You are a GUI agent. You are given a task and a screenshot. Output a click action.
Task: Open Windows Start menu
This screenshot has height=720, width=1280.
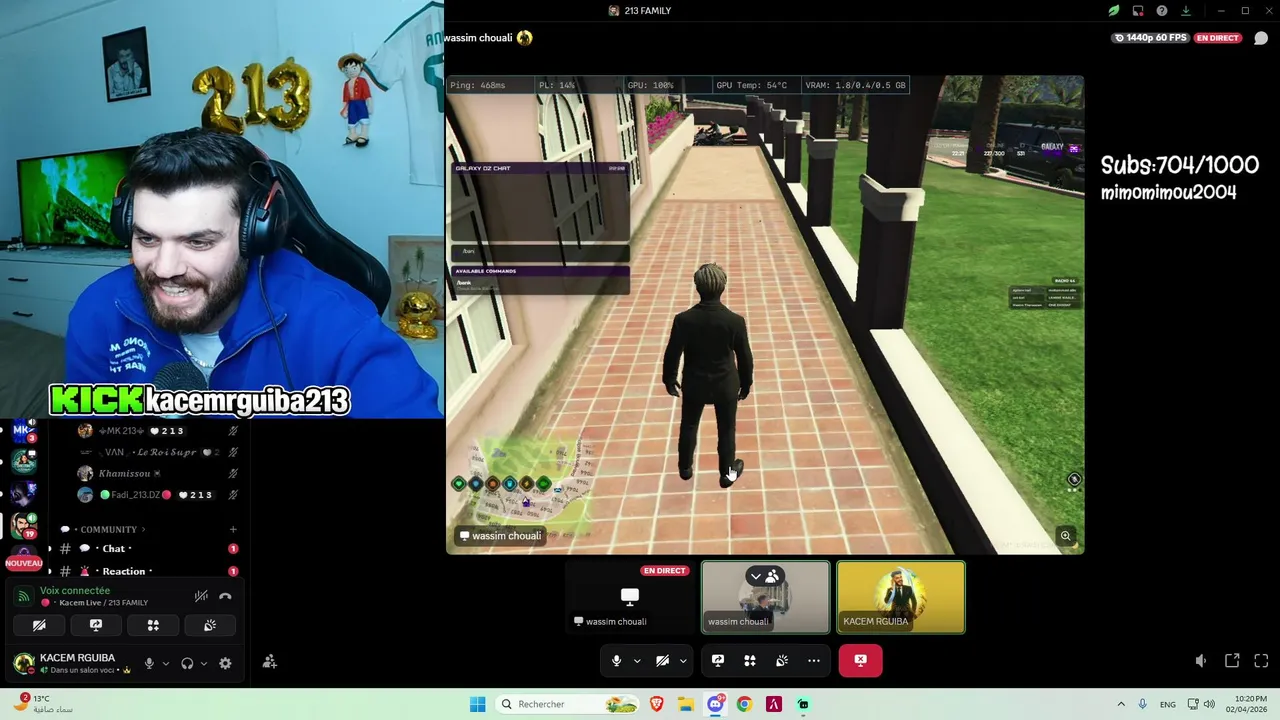pos(477,704)
